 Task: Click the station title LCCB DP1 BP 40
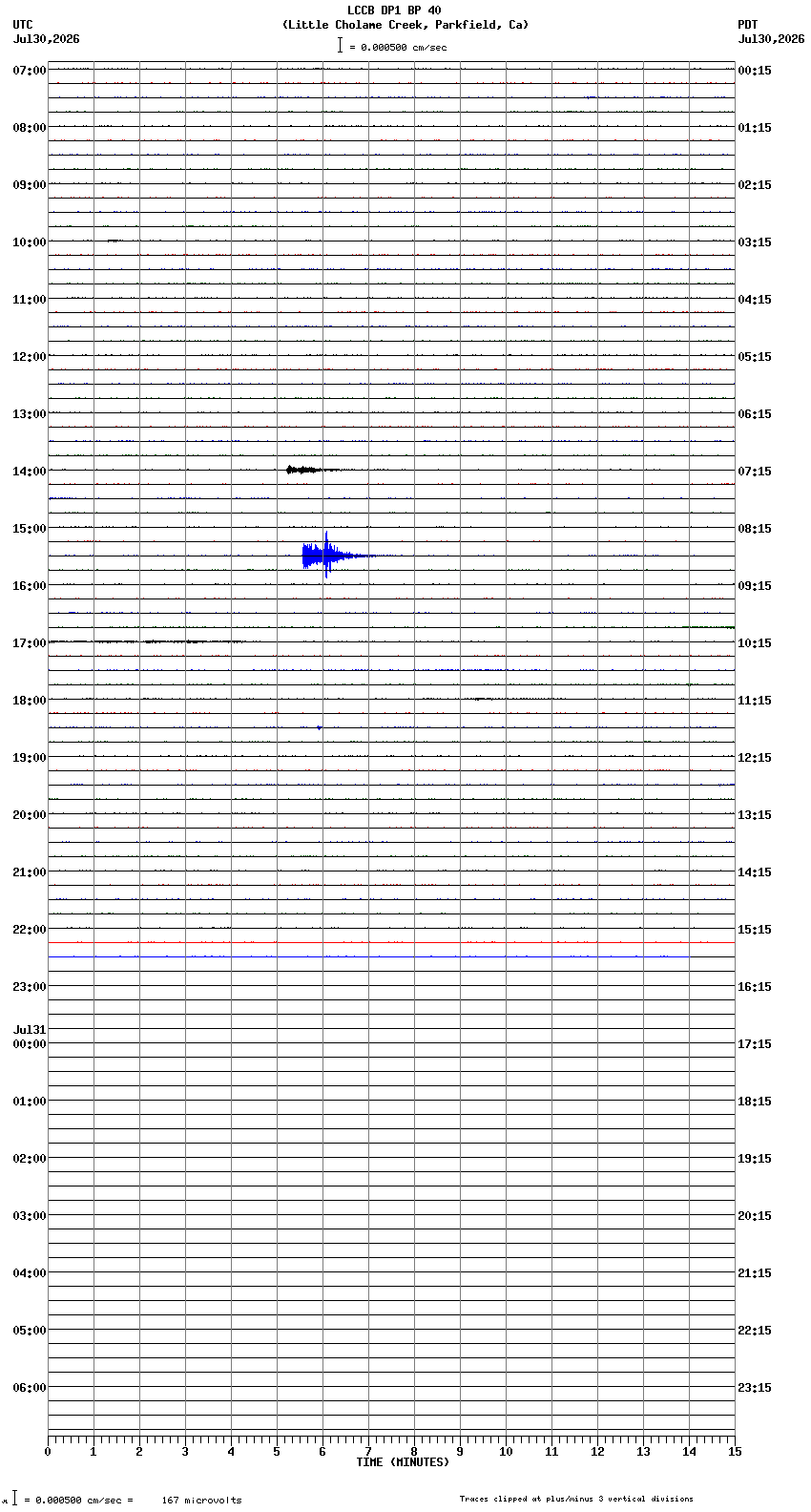[x=394, y=10]
